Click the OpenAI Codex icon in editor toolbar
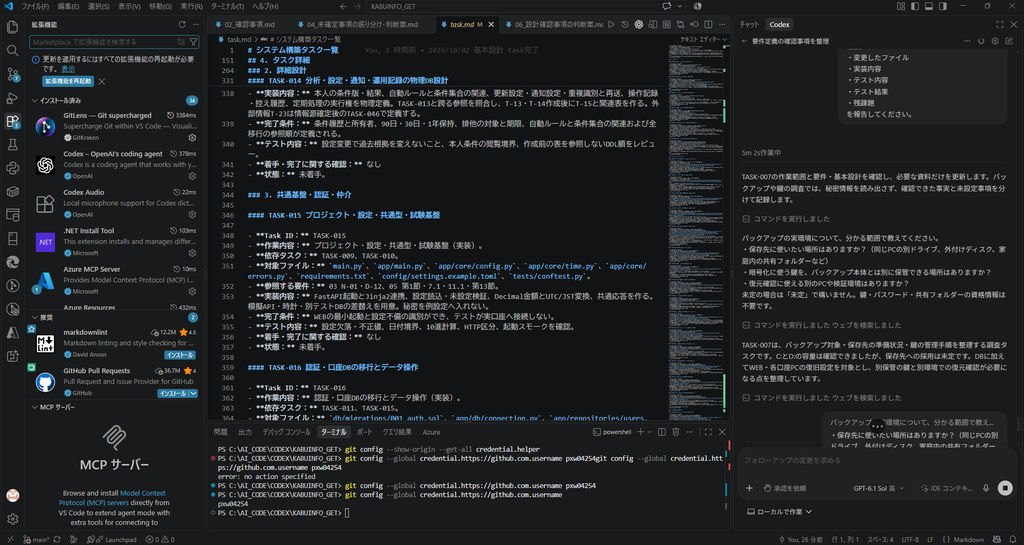 pyautogui.click(x=639, y=25)
